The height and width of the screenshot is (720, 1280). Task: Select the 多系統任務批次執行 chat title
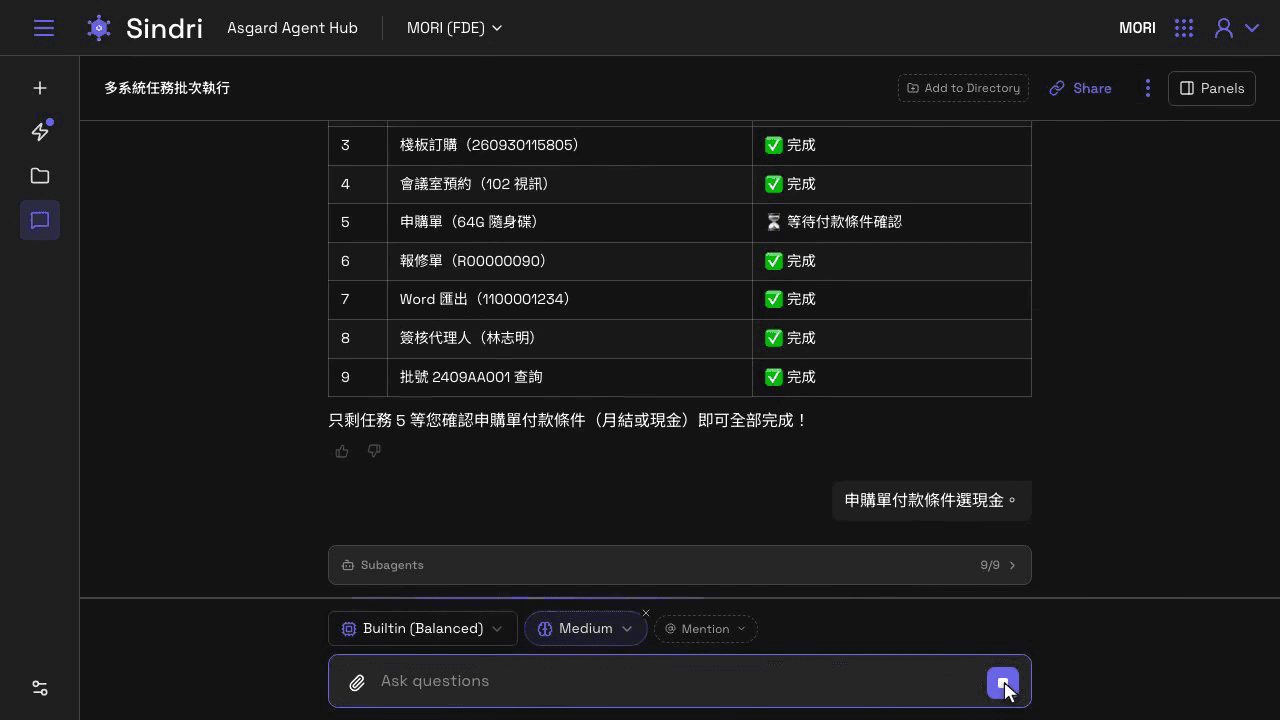pos(167,88)
